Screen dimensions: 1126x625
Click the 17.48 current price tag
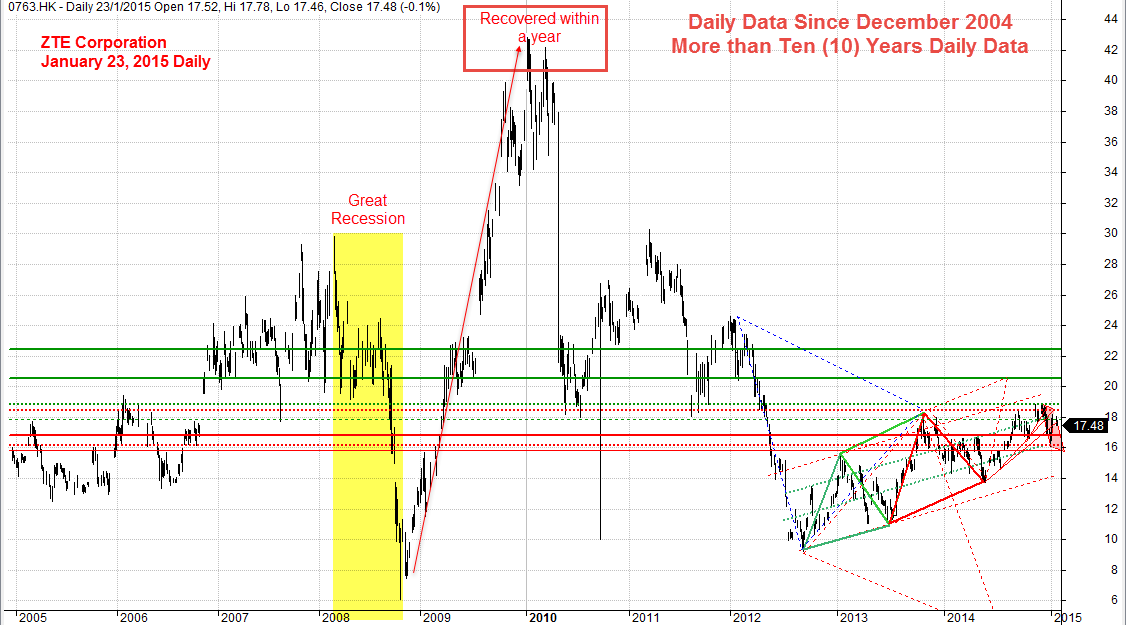[x=1088, y=426]
